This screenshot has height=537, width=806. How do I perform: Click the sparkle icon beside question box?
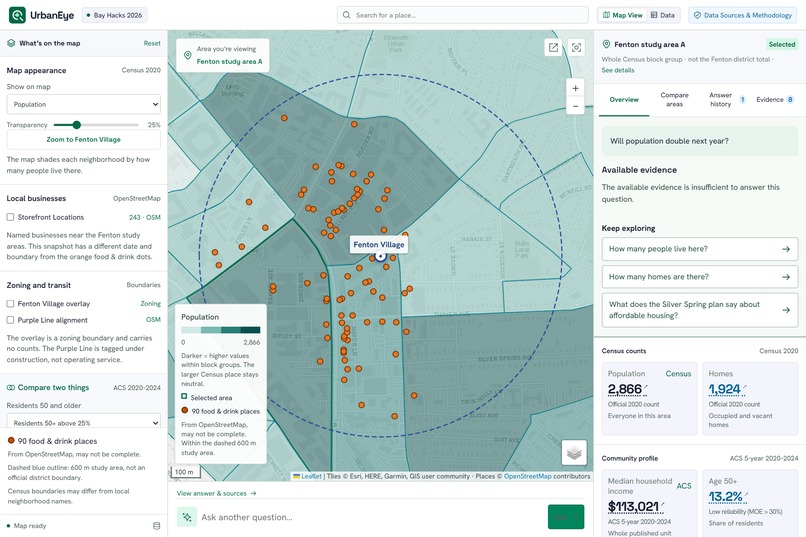point(187,517)
